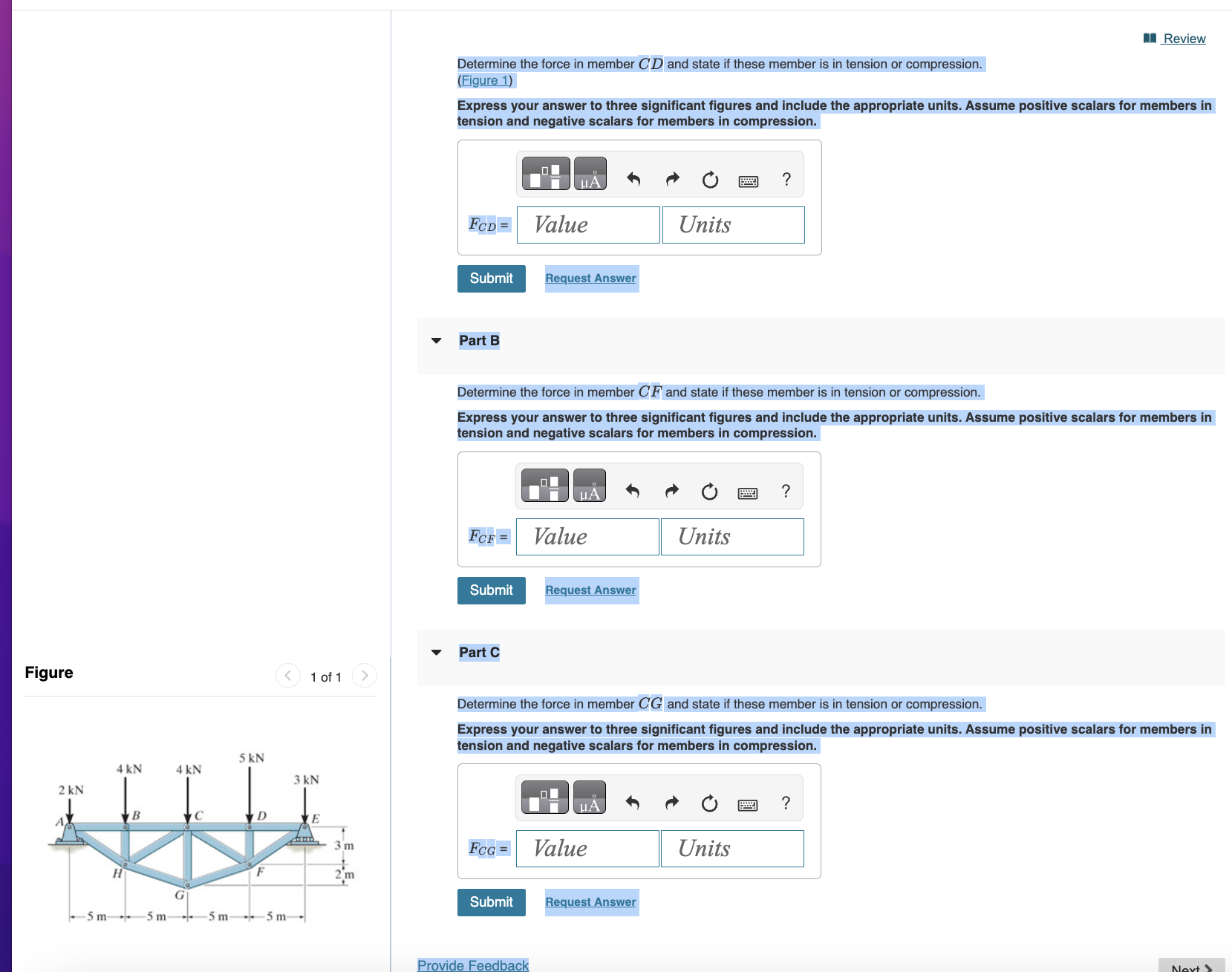Click the Units field for FCG
This screenshot has width=1232, height=972.
[732, 848]
